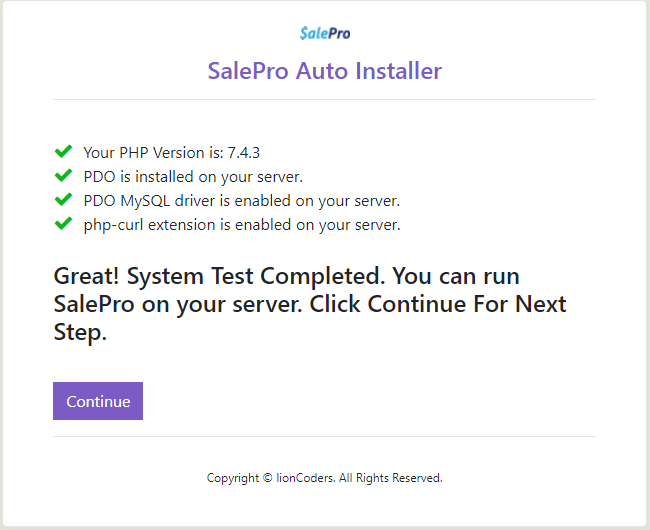650x530 pixels.
Task: Click the checkmark beside php-curl extension
Action: click(63, 224)
